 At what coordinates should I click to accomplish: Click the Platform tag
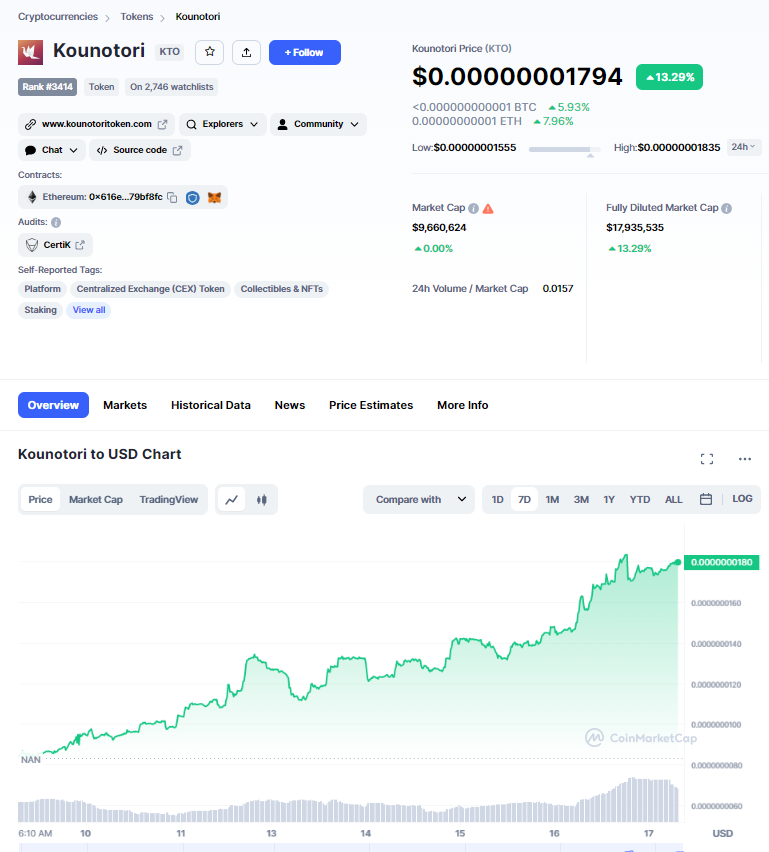click(x=42, y=289)
